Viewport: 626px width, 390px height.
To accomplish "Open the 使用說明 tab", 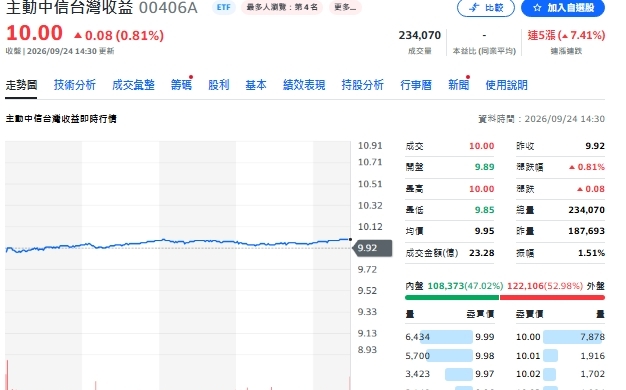I will (506, 85).
